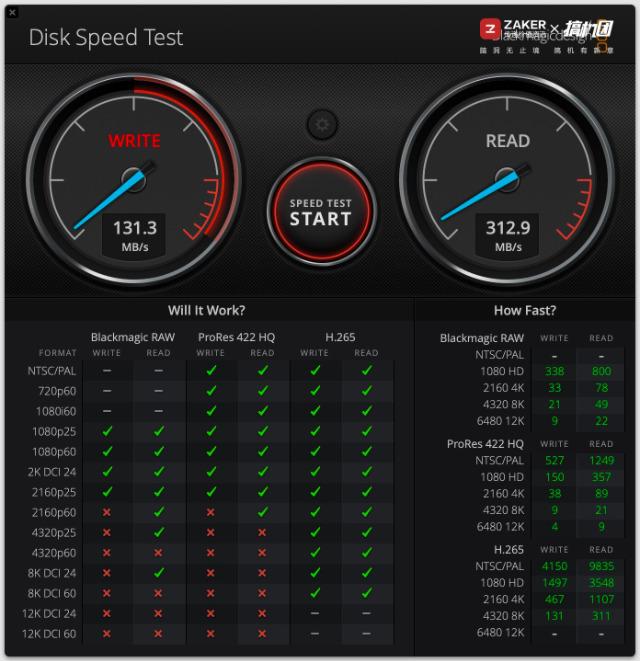Click the ZAKER logo watermark
This screenshot has height=661, width=640.
click(x=513, y=28)
